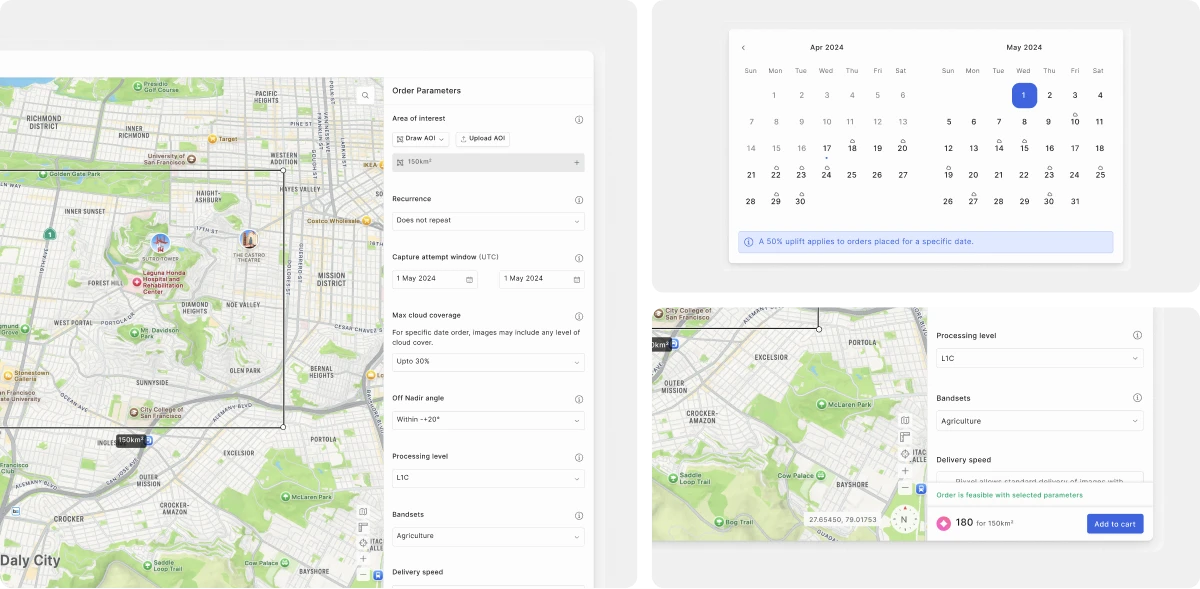Select 25 May in the calendar
Image resolution: width=1200 pixels, height=589 pixels.
click(1100, 174)
